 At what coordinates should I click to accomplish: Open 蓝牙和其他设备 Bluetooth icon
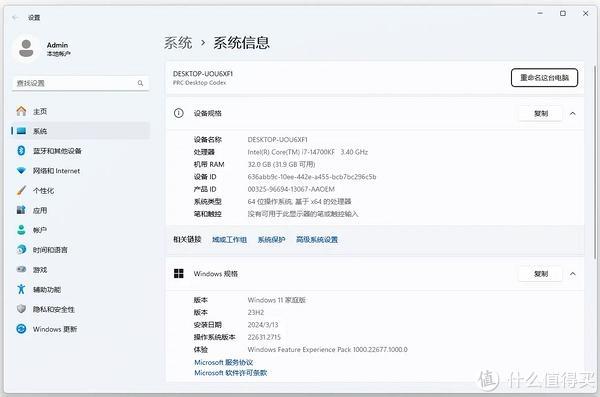pos(21,151)
